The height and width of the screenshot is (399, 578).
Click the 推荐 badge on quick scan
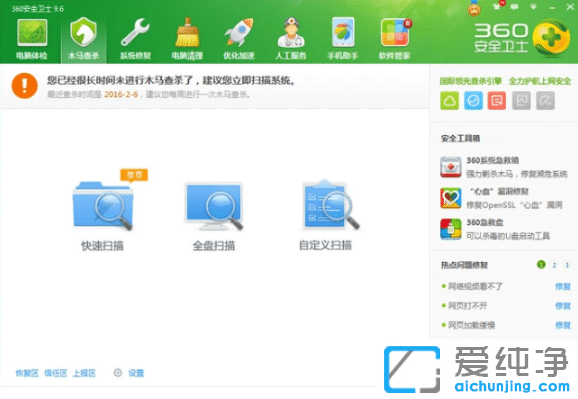pos(134,175)
